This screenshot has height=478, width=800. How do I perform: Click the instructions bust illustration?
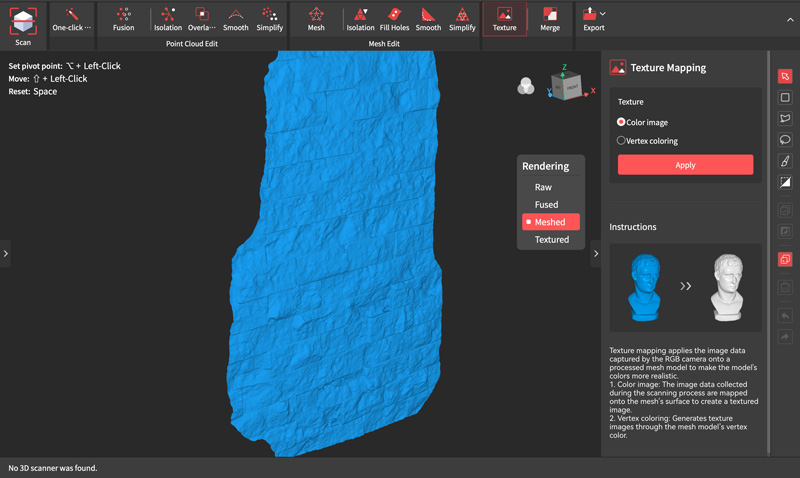(685, 288)
